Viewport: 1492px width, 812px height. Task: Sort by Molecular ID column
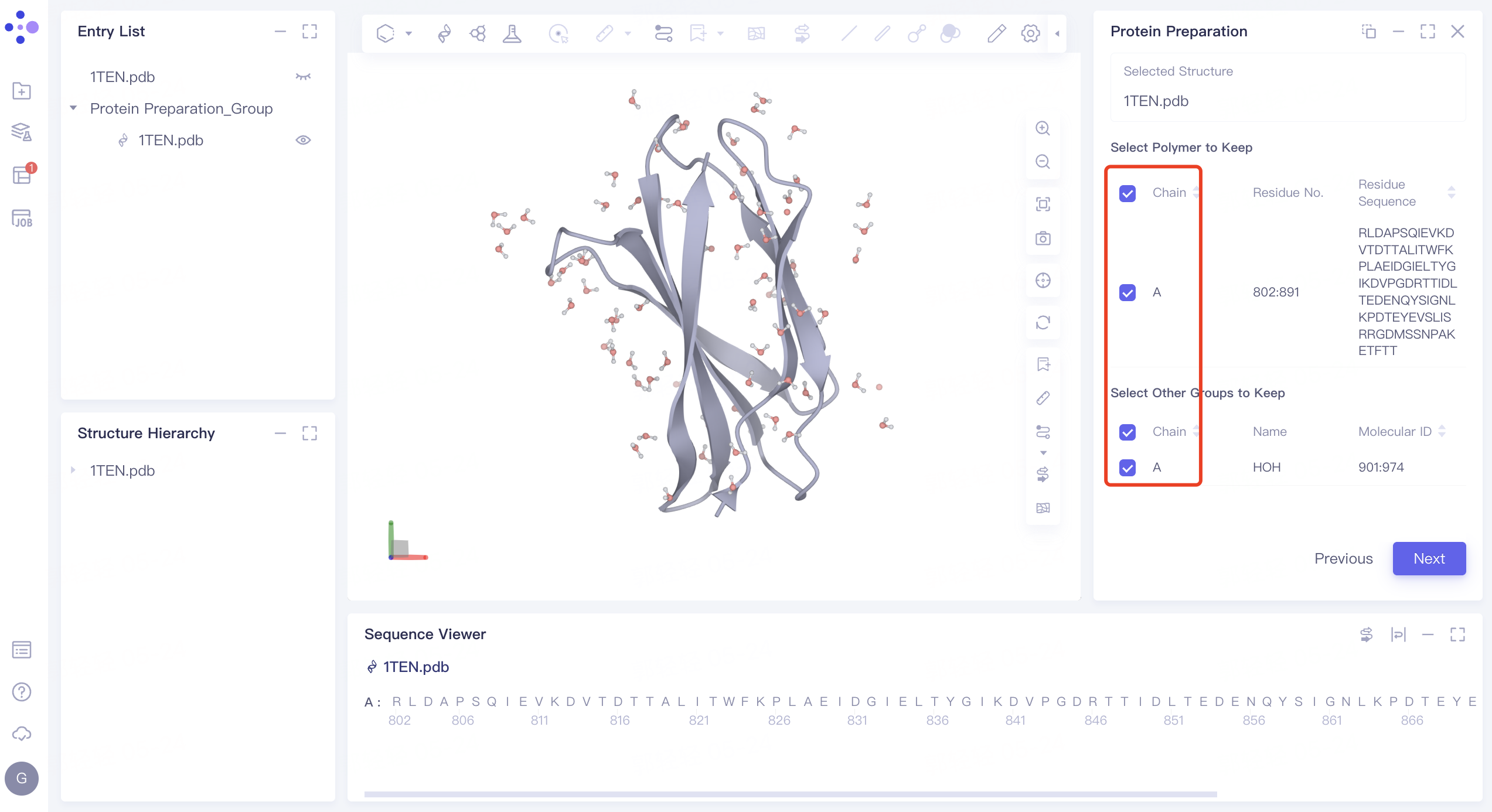(1442, 432)
